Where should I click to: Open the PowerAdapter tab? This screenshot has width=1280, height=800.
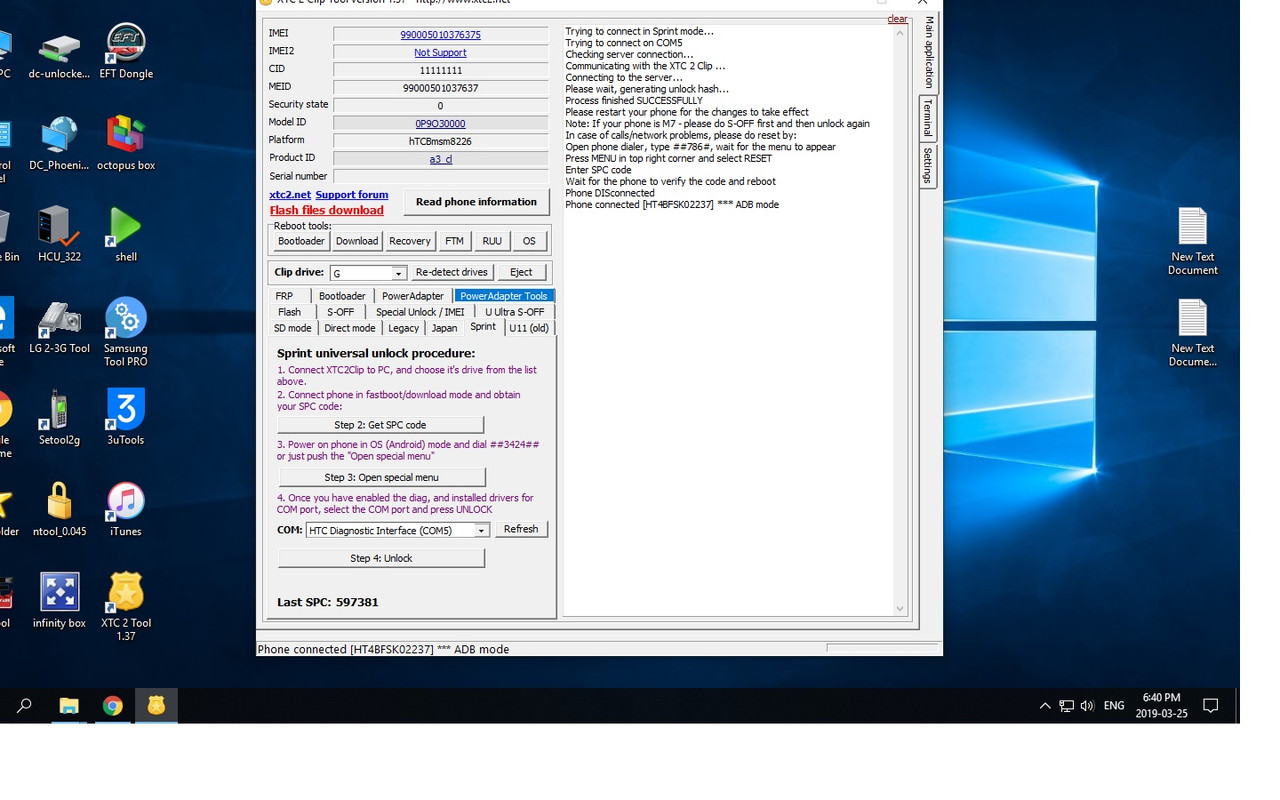click(x=413, y=296)
